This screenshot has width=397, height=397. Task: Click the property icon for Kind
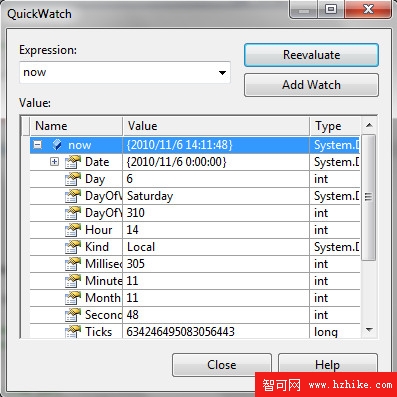click(x=73, y=247)
